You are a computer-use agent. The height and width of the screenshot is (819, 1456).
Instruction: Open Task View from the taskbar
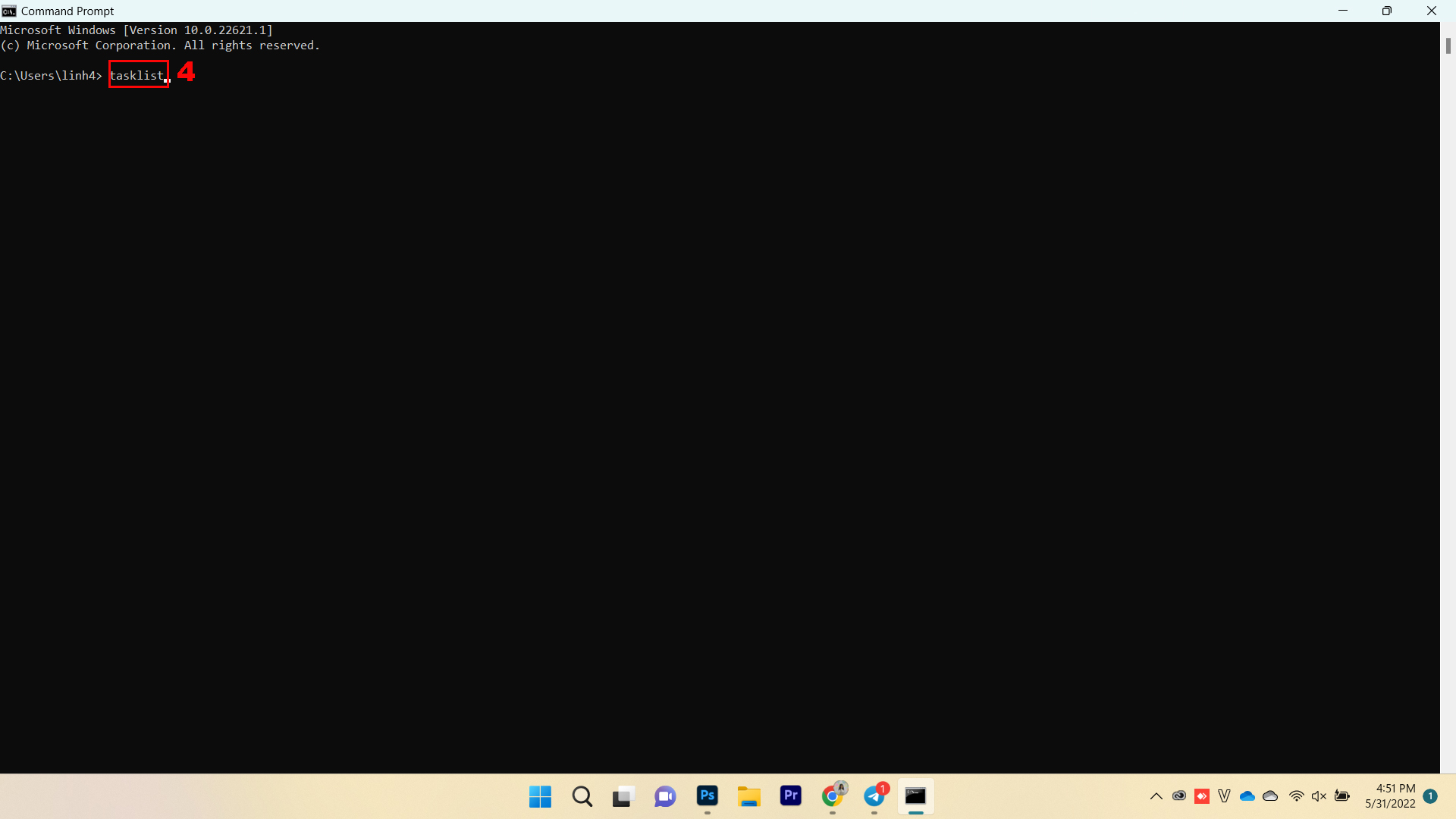(623, 796)
